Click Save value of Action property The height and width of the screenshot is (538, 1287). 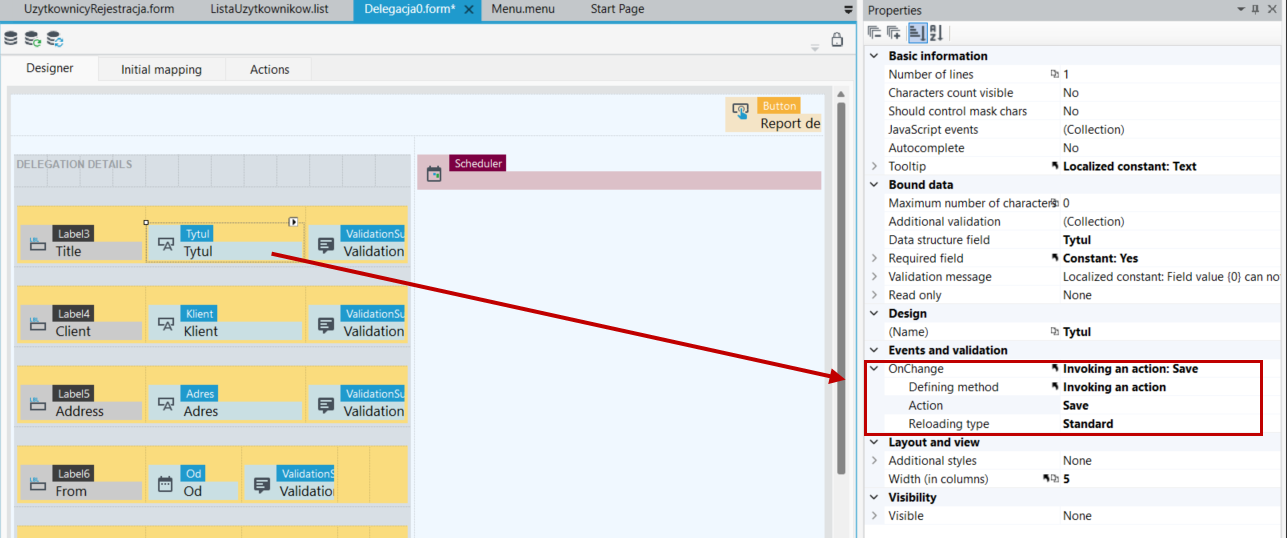pyautogui.click(x=1076, y=406)
